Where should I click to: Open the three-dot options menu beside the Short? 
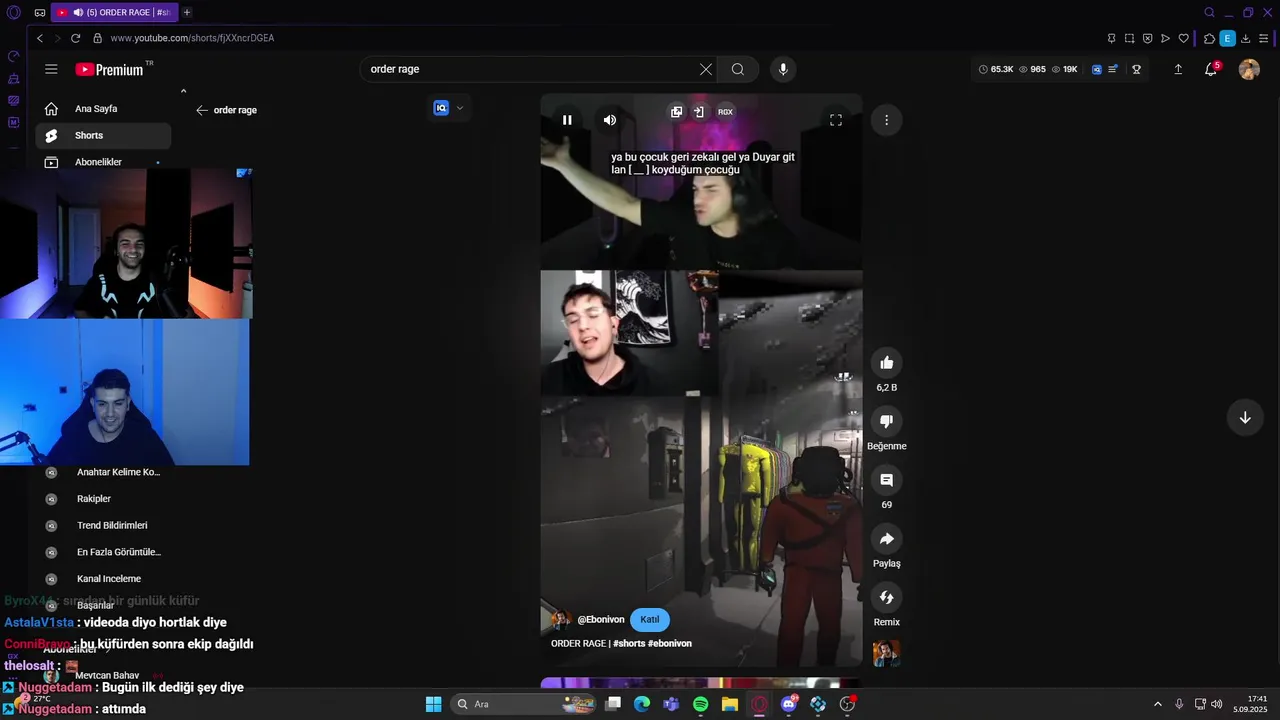click(x=886, y=120)
